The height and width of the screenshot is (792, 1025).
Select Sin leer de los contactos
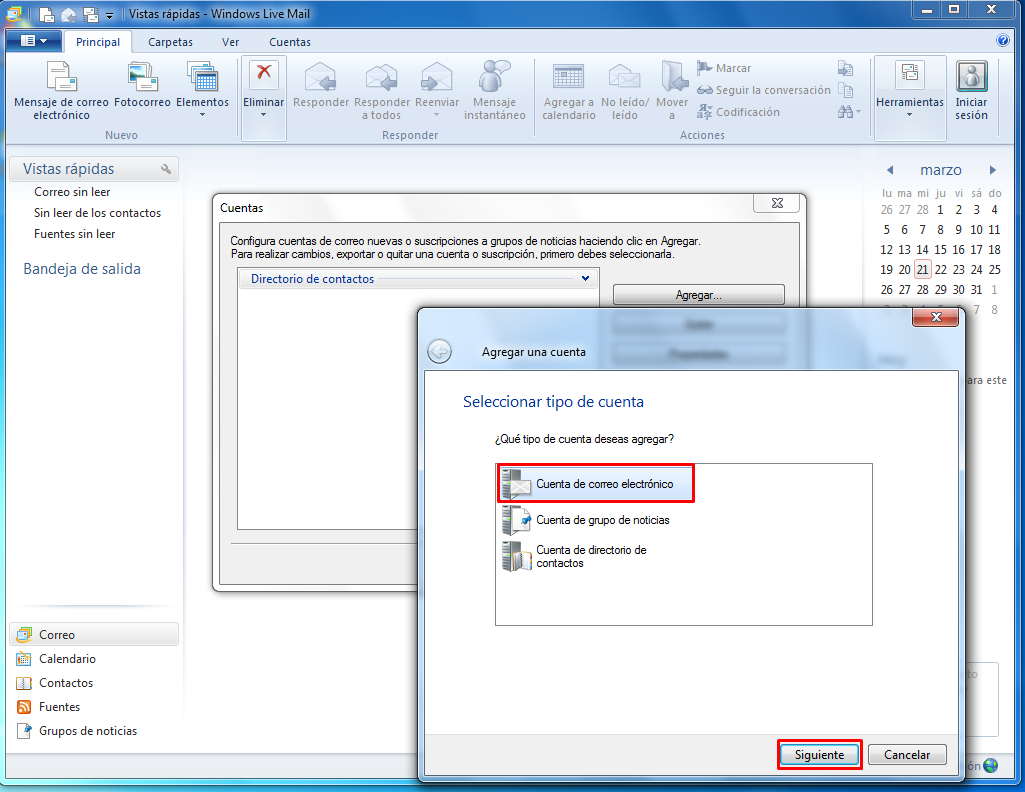click(97, 213)
